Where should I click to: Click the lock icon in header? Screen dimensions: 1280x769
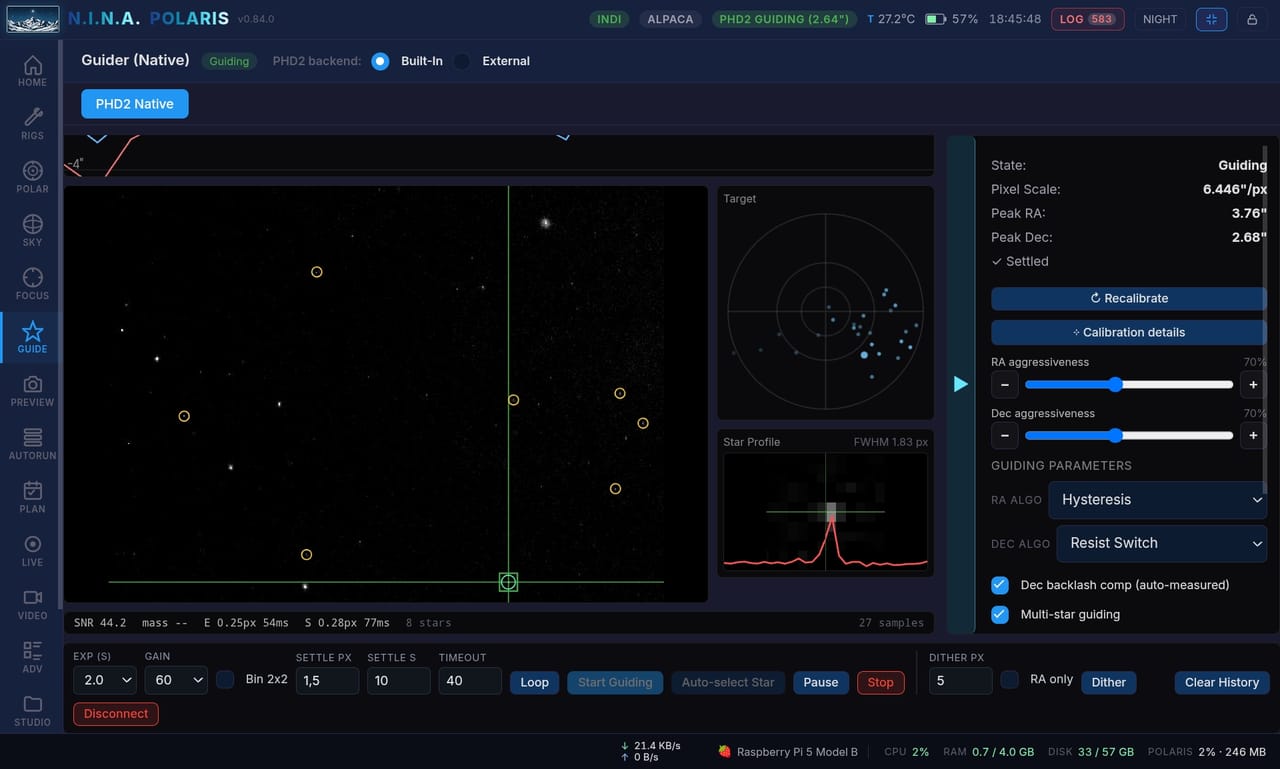1252,19
